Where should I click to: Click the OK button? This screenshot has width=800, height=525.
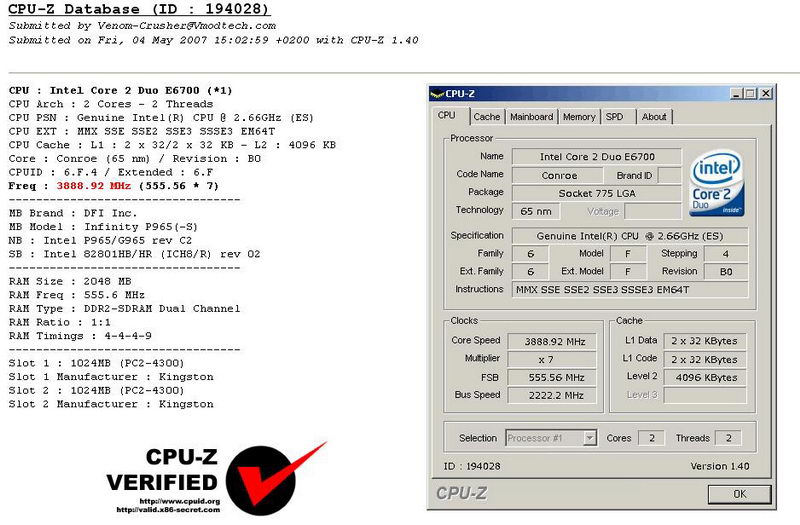(x=739, y=494)
